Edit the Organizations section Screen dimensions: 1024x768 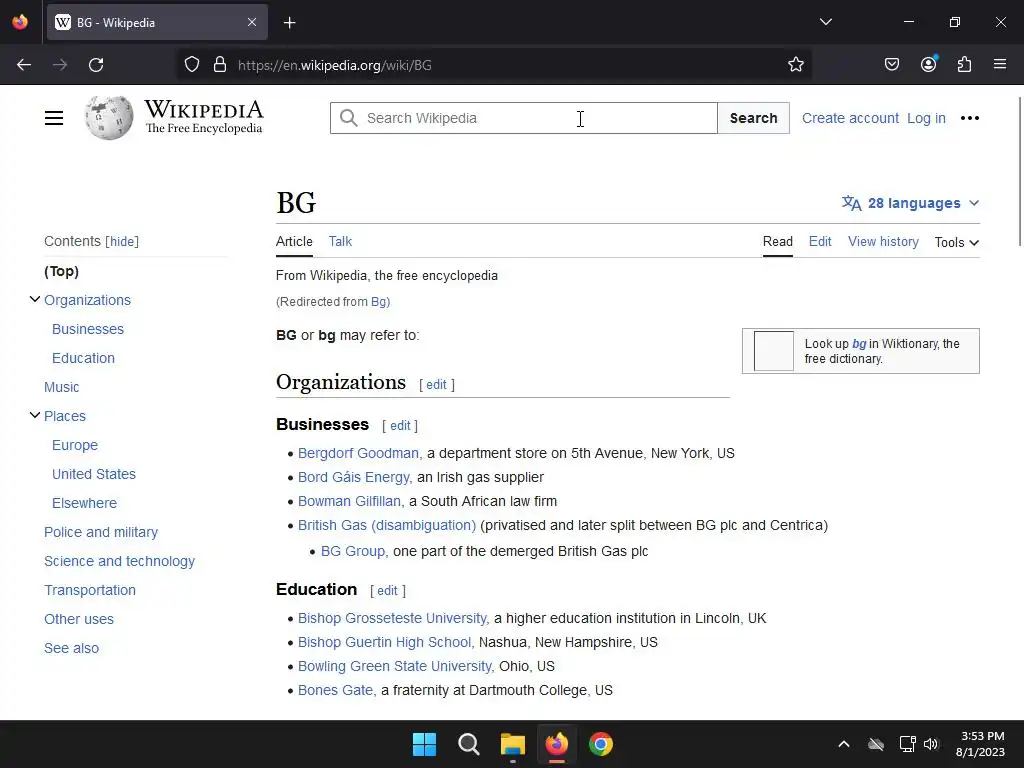436,385
